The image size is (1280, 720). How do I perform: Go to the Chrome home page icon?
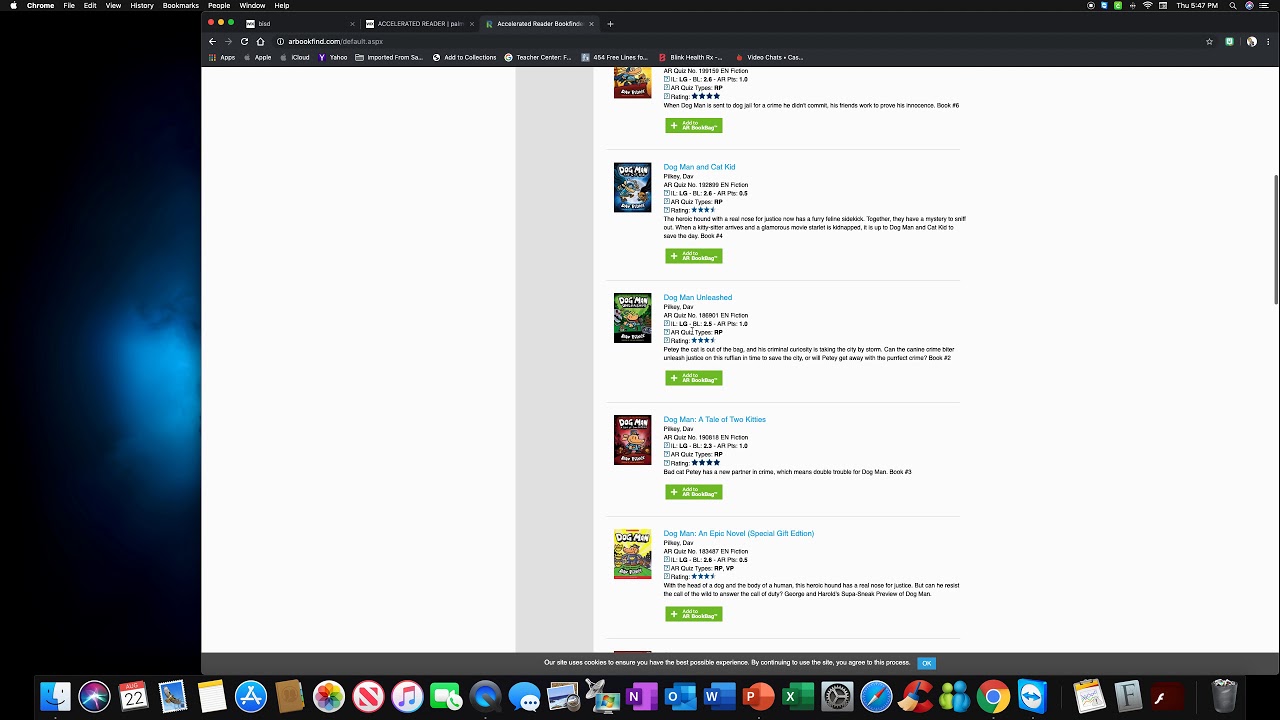coord(260,41)
